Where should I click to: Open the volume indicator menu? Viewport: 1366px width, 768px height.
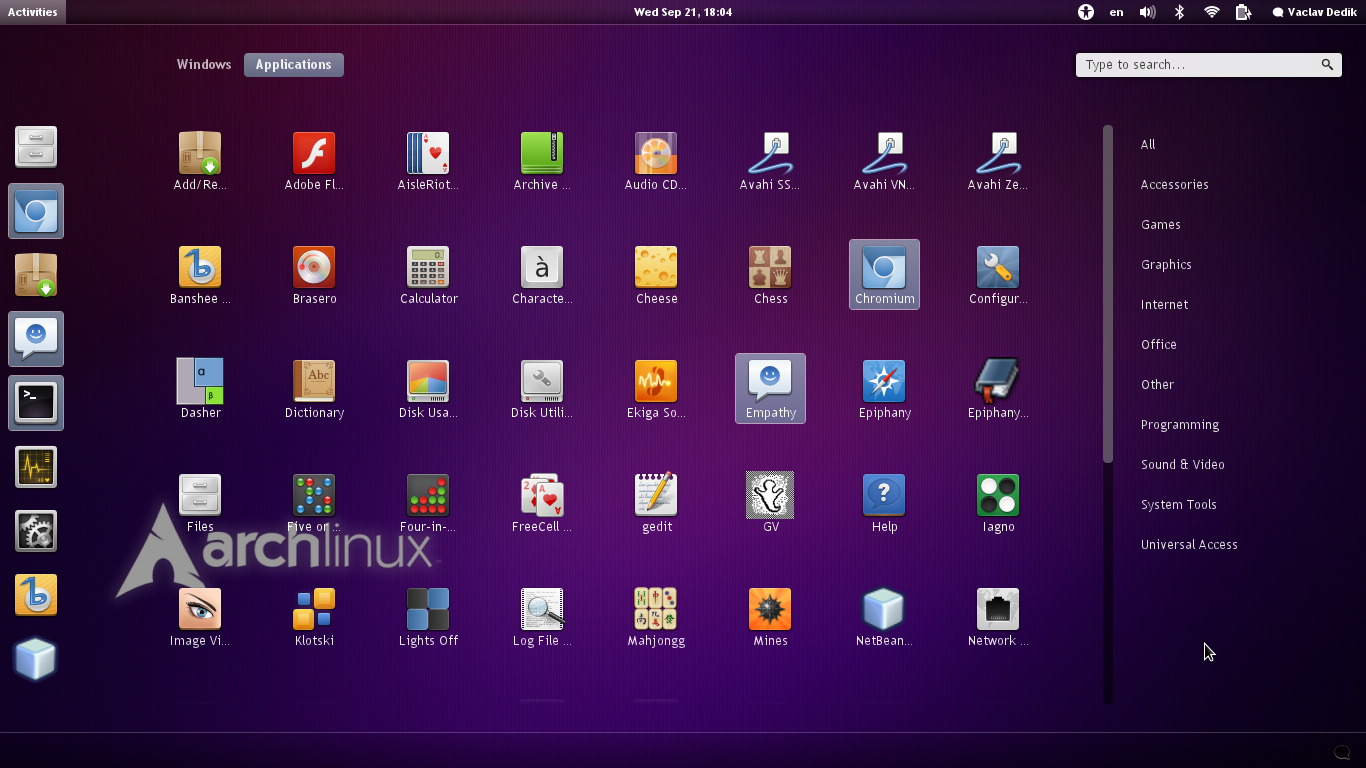pos(1148,12)
